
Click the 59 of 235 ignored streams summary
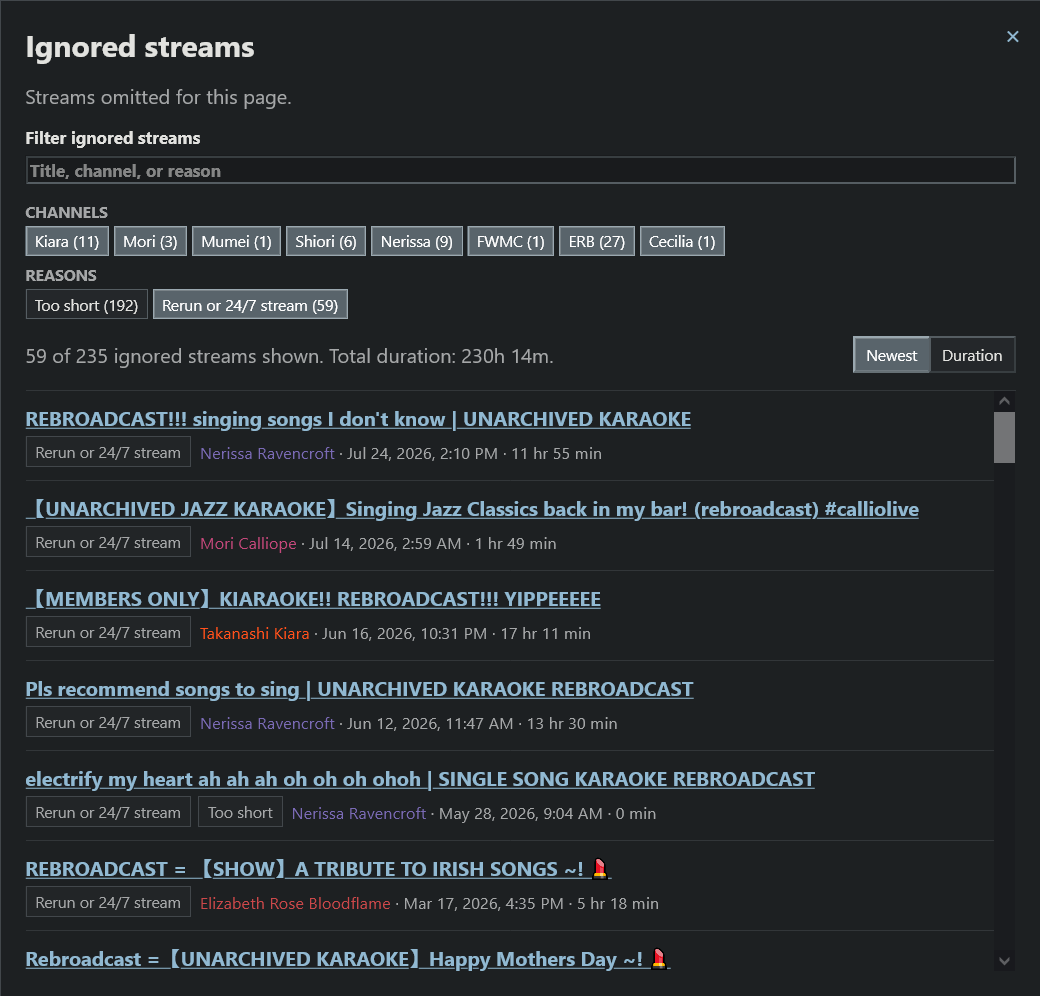pyautogui.click(x=289, y=356)
